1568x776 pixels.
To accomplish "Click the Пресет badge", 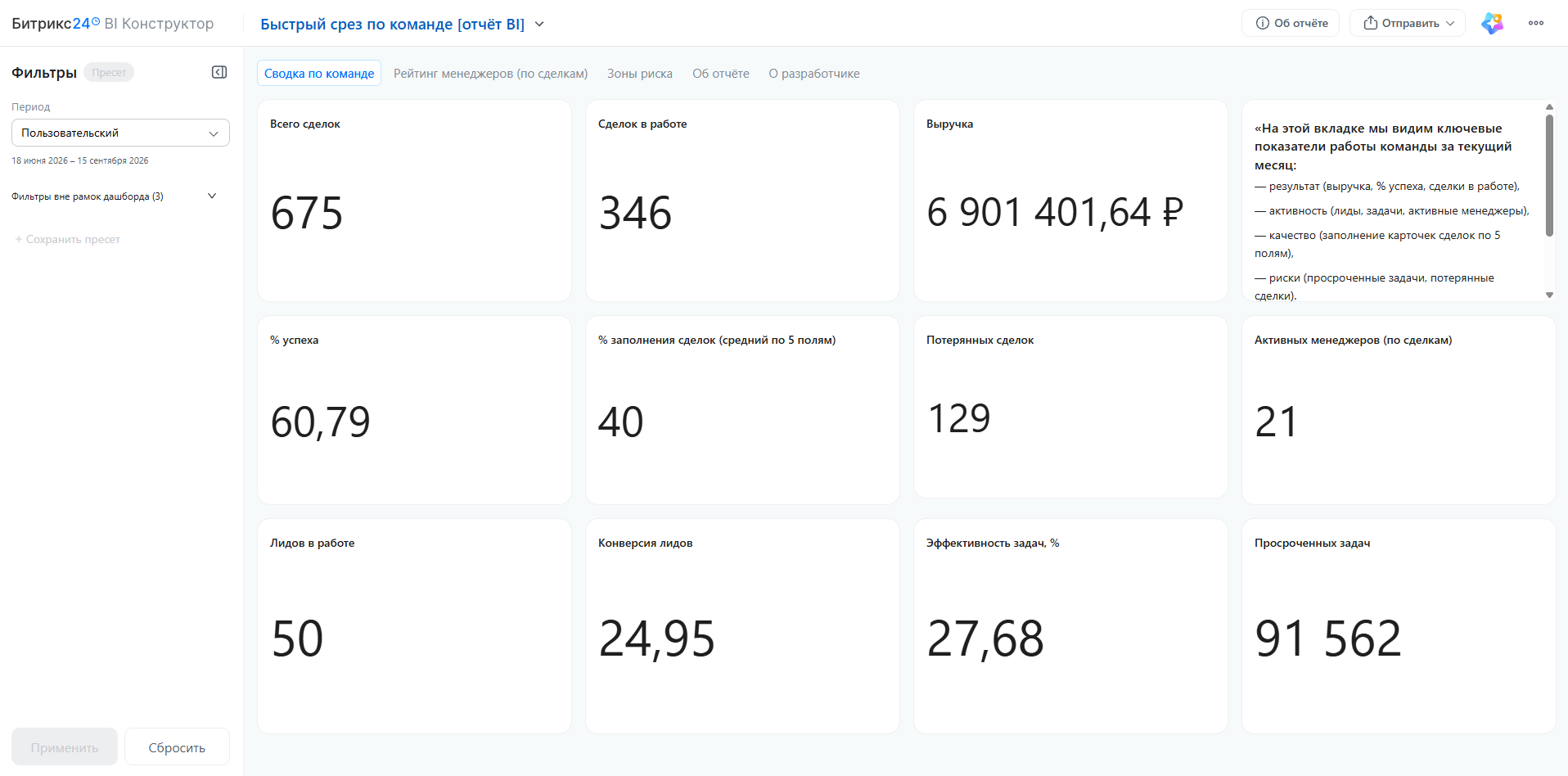I will pos(109,72).
